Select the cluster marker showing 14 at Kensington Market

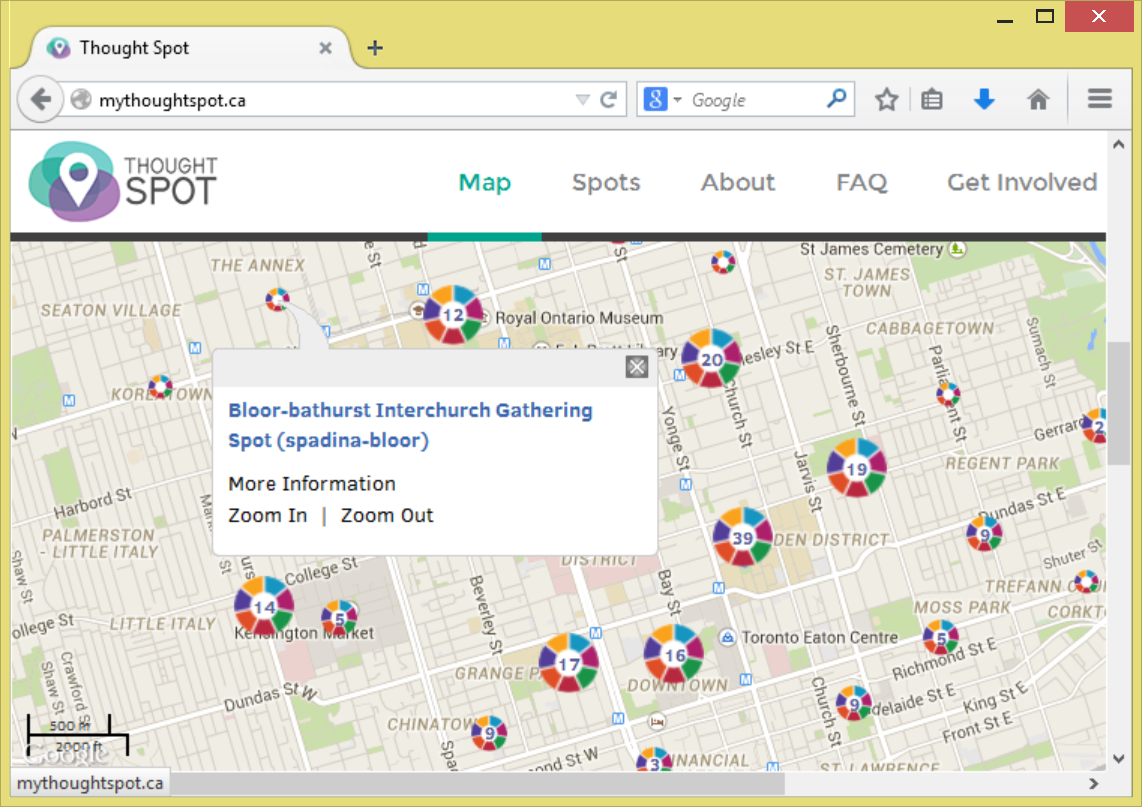click(265, 607)
